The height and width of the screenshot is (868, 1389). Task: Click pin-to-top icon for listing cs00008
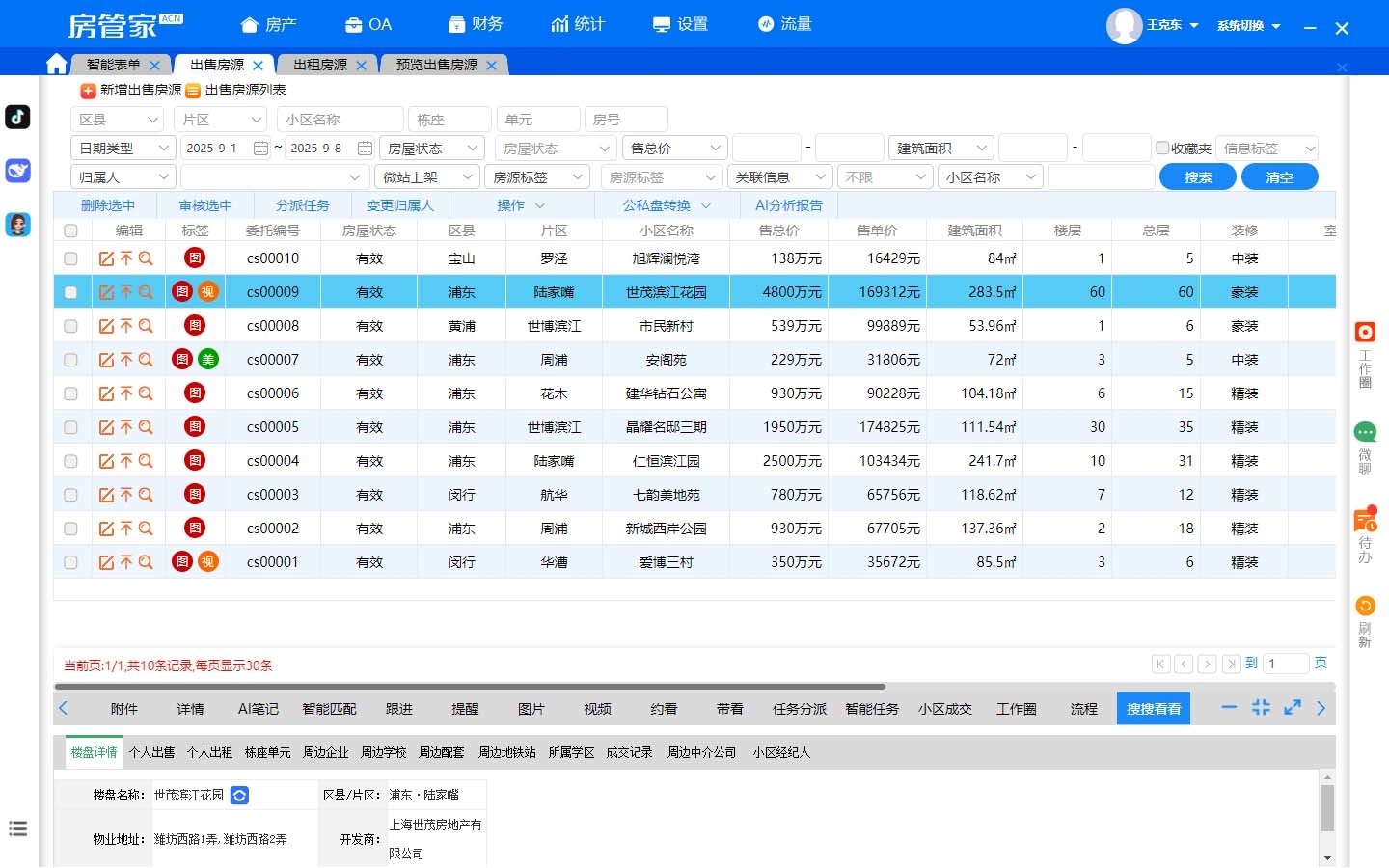pos(126,326)
